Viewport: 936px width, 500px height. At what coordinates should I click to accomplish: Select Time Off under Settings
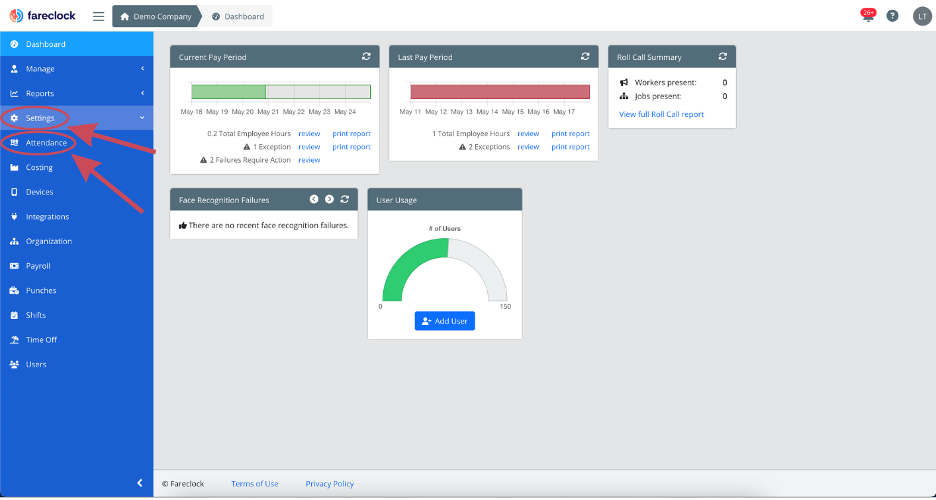pyautogui.click(x=76, y=340)
